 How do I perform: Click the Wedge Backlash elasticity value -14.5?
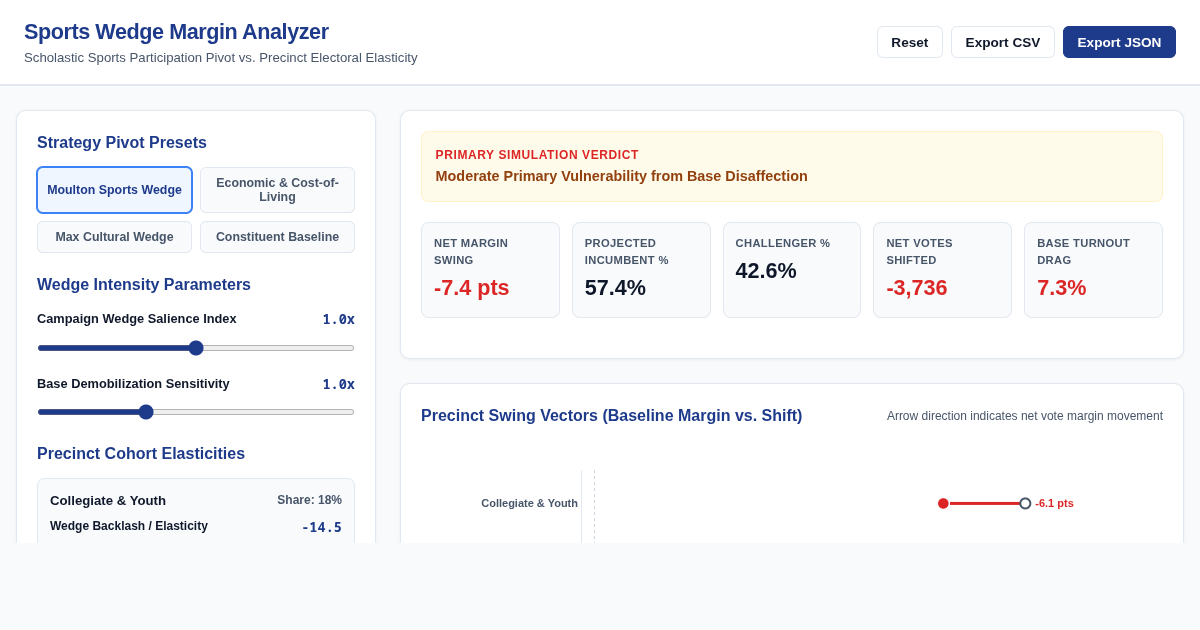pyautogui.click(x=321, y=527)
